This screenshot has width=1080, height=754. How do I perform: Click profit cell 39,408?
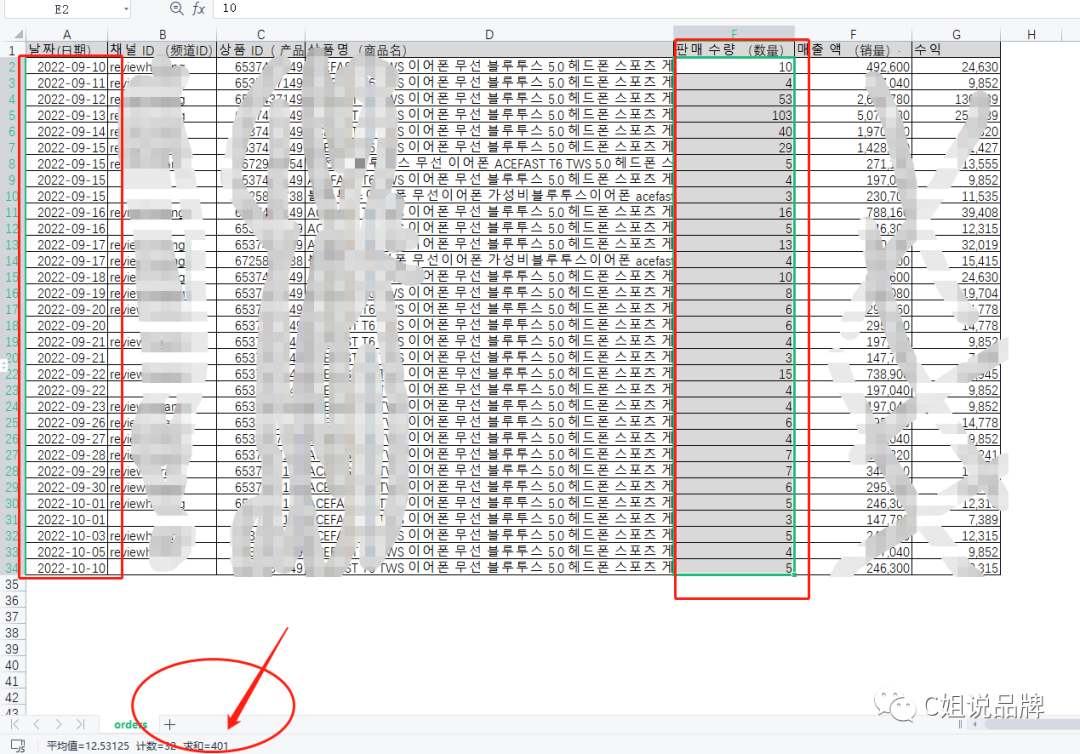point(956,212)
